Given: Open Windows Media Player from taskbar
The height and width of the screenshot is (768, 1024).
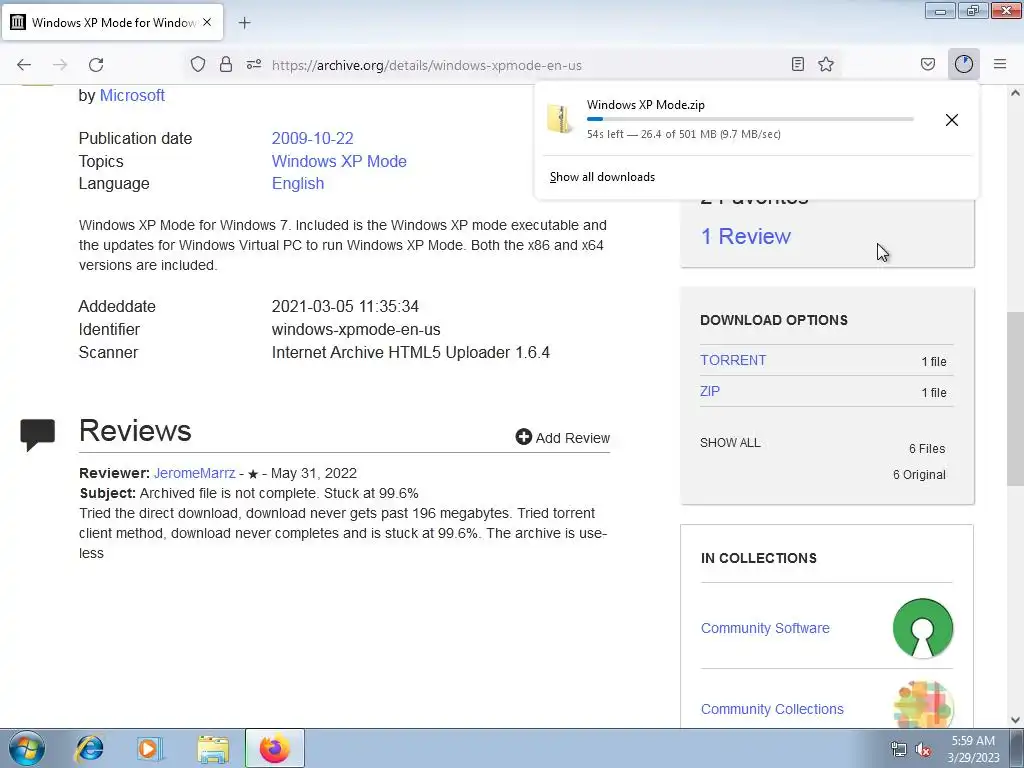Looking at the screenshot, I should tap(150, 748).
